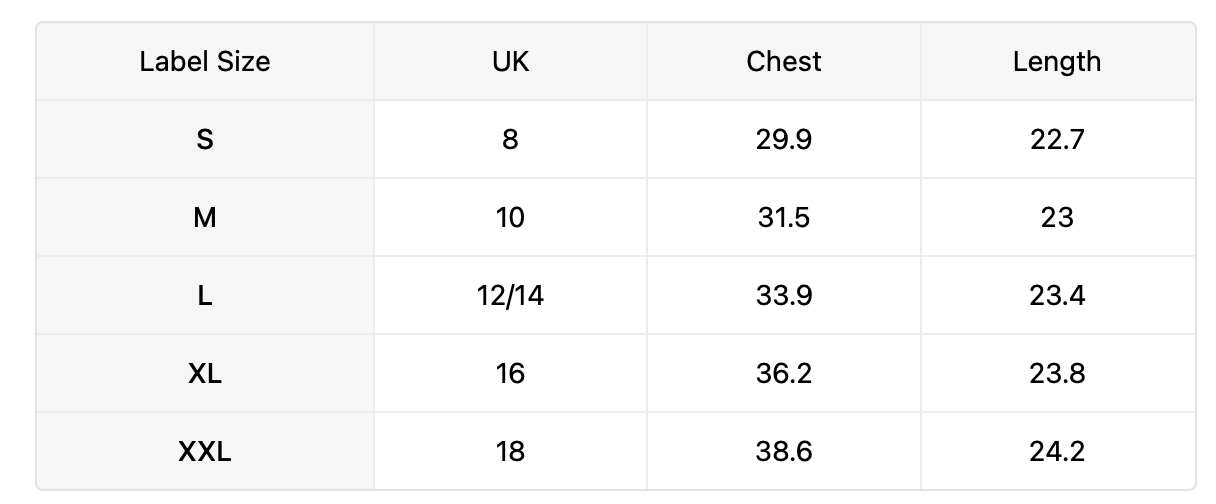Viewport: 1216px width, 504px height.
Task: Select UK size 18 cell
Action: coord(511,451)
